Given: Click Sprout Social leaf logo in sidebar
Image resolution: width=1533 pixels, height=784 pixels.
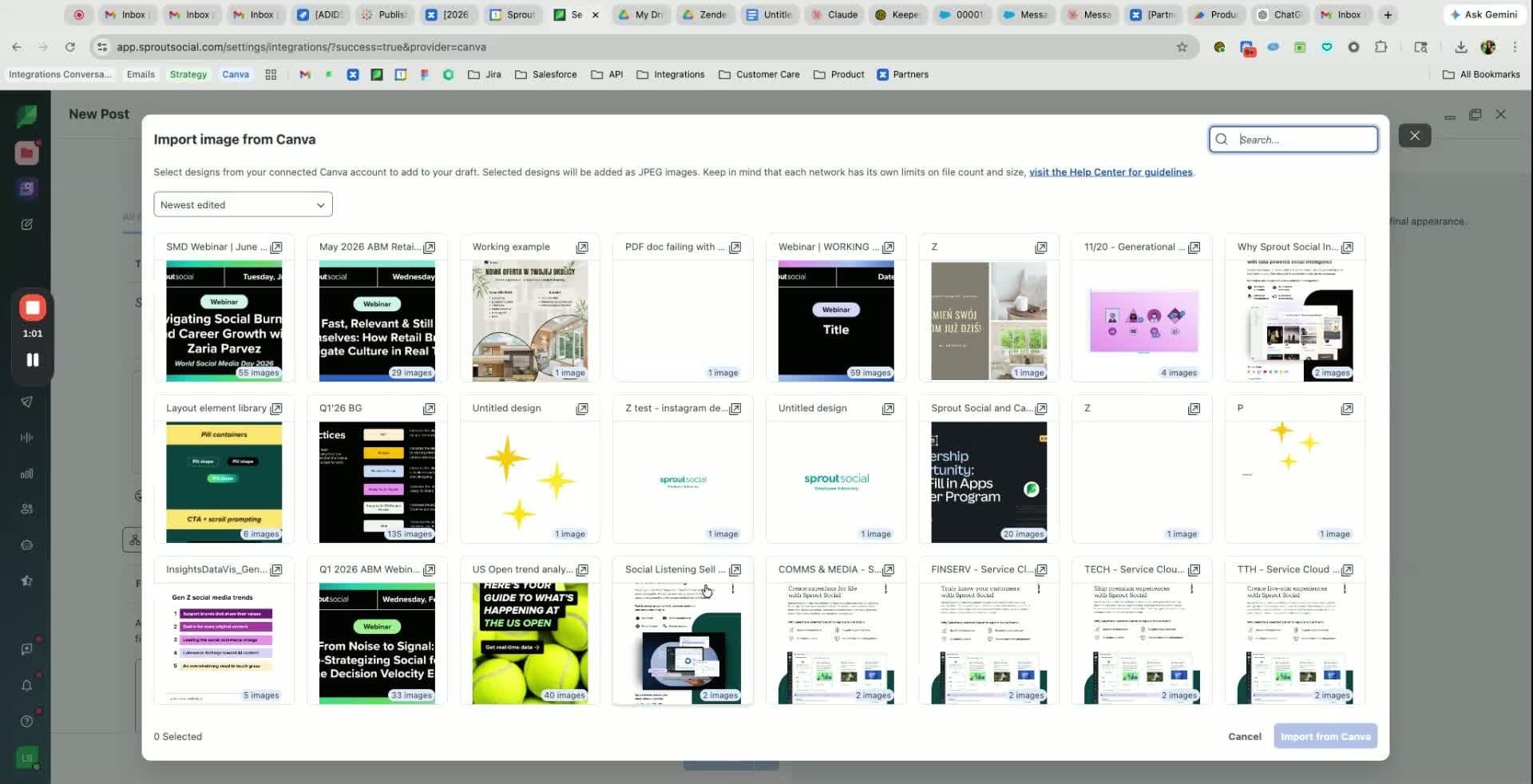Looking at the screenshot, I should click(x=26, y=117).
